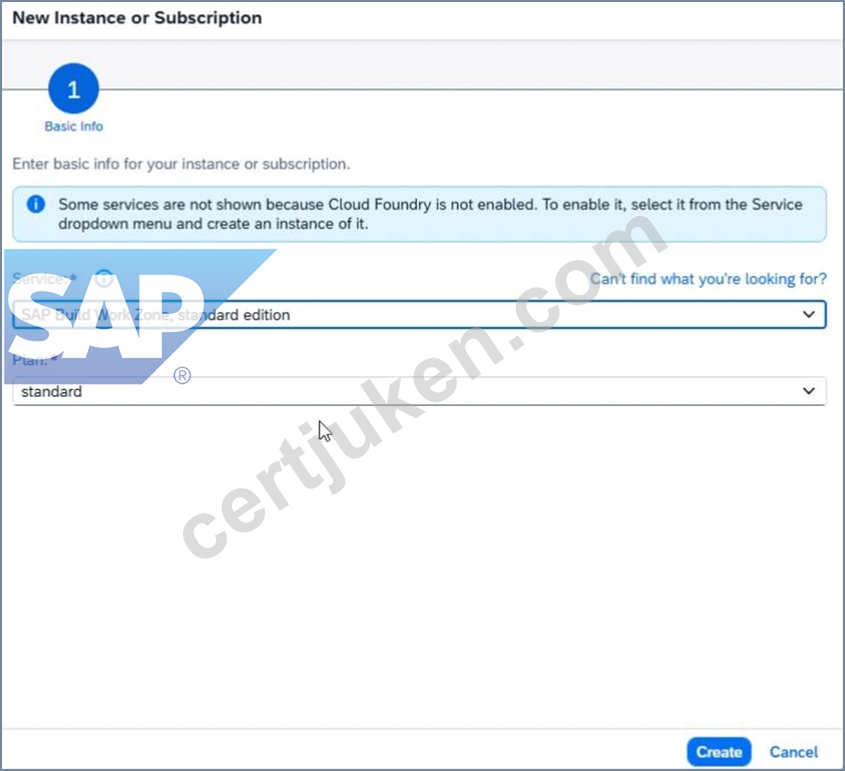Click the registered trademark symbol beside SAP logo
The image size is (845, 771).
(182, 375)
